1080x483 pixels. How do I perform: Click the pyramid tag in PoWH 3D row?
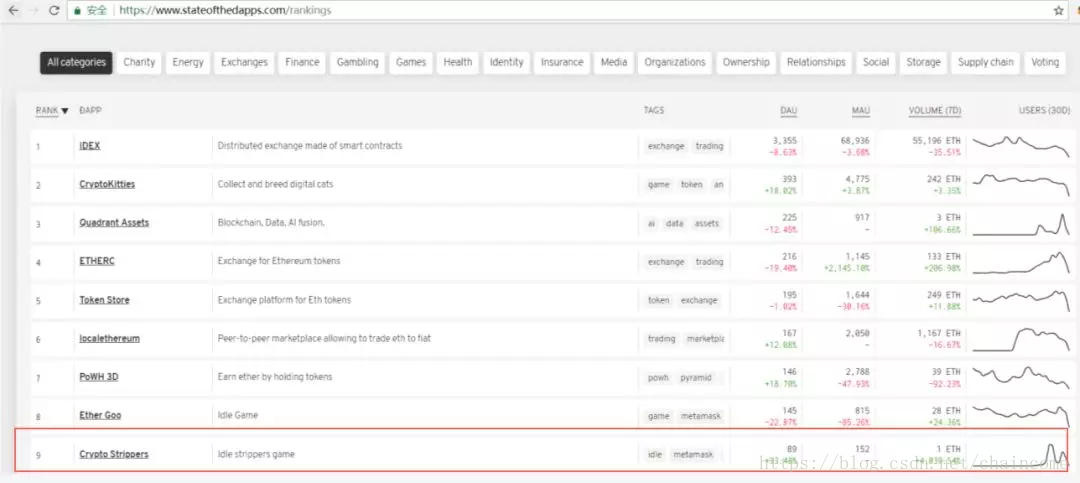tap(695, 378)
